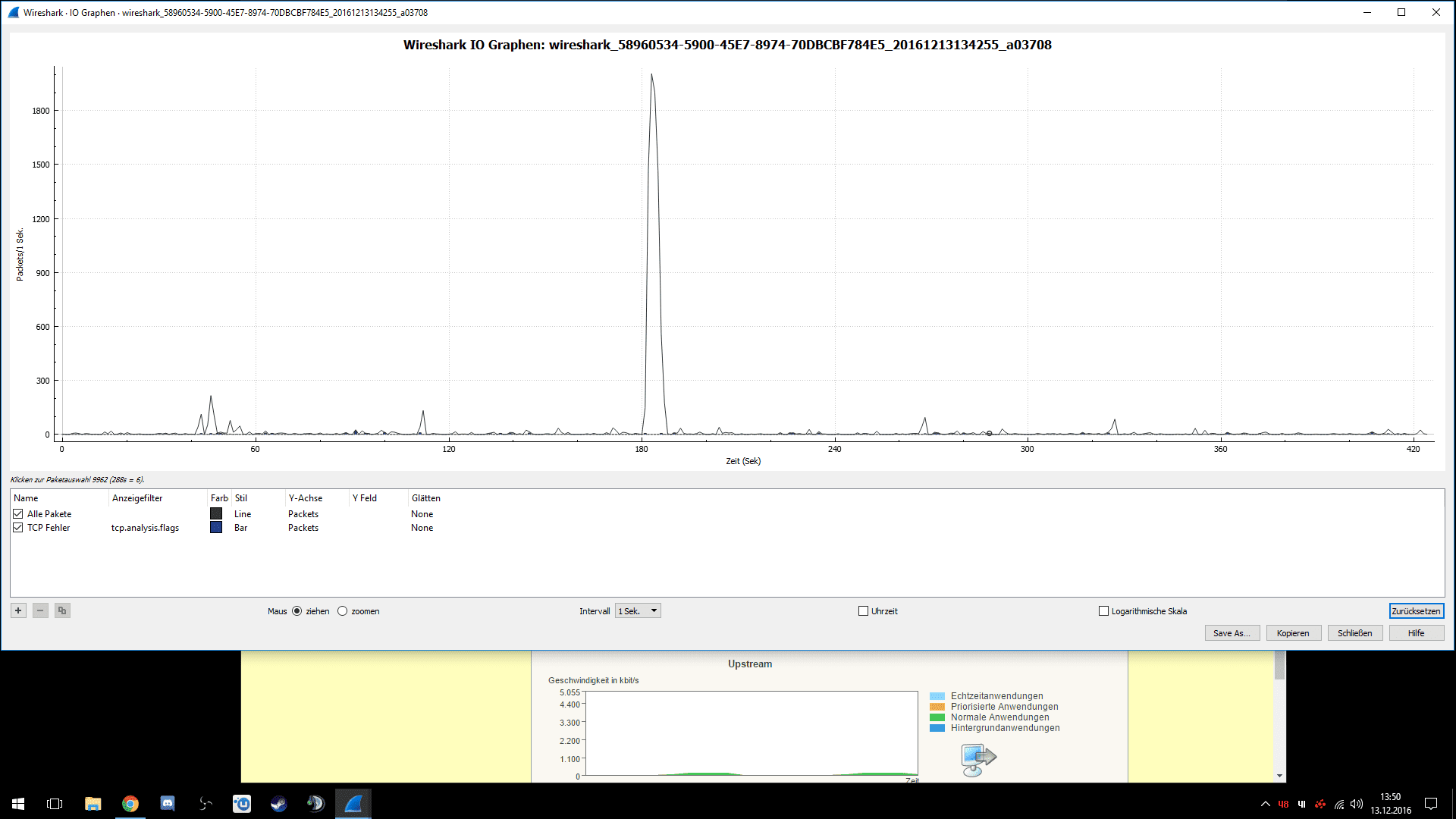The image size is (1456, 819).
Task: Toggle the Alle Pakete graph checkbox
Action: (18, 513)
